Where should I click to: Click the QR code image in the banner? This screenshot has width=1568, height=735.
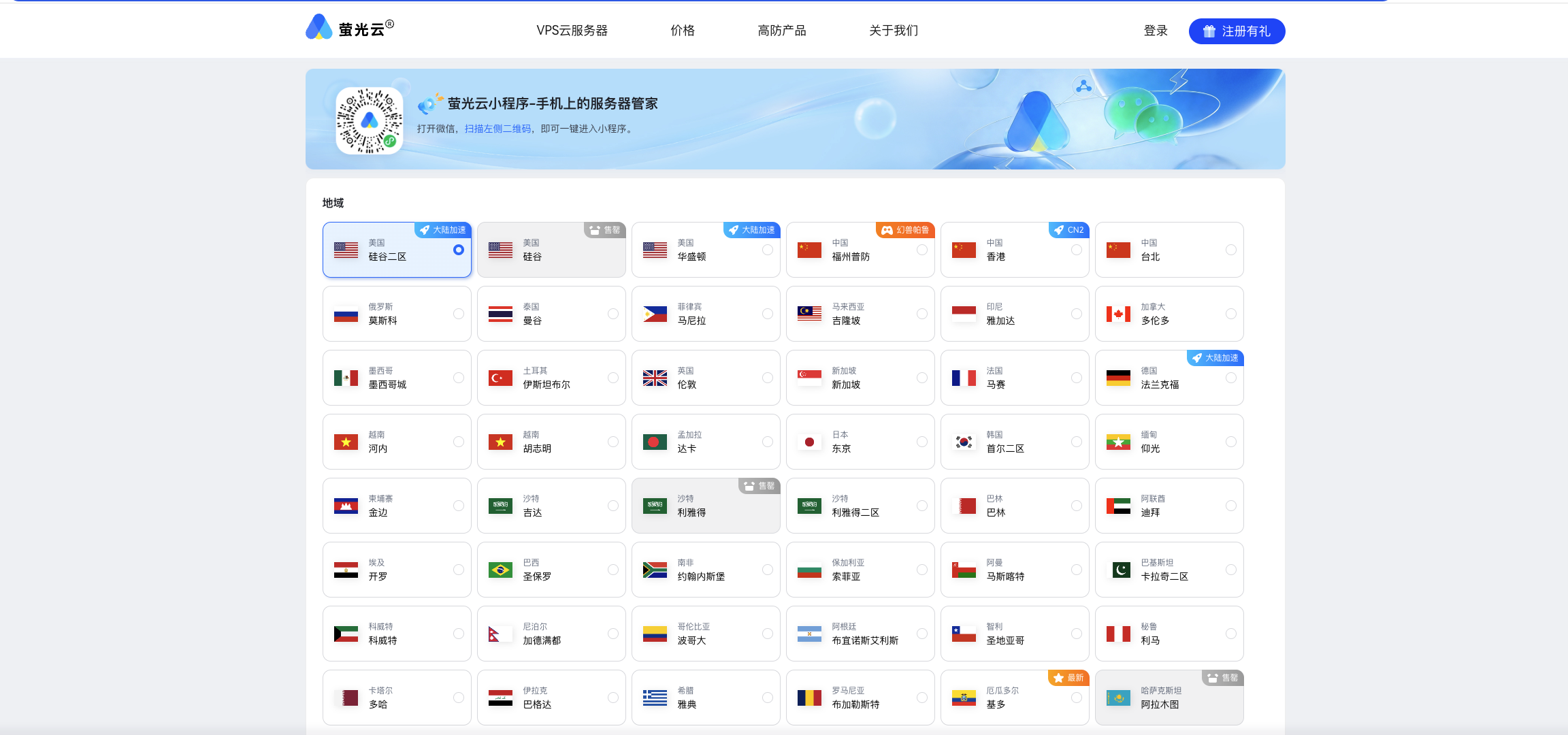tap(370, 120)
